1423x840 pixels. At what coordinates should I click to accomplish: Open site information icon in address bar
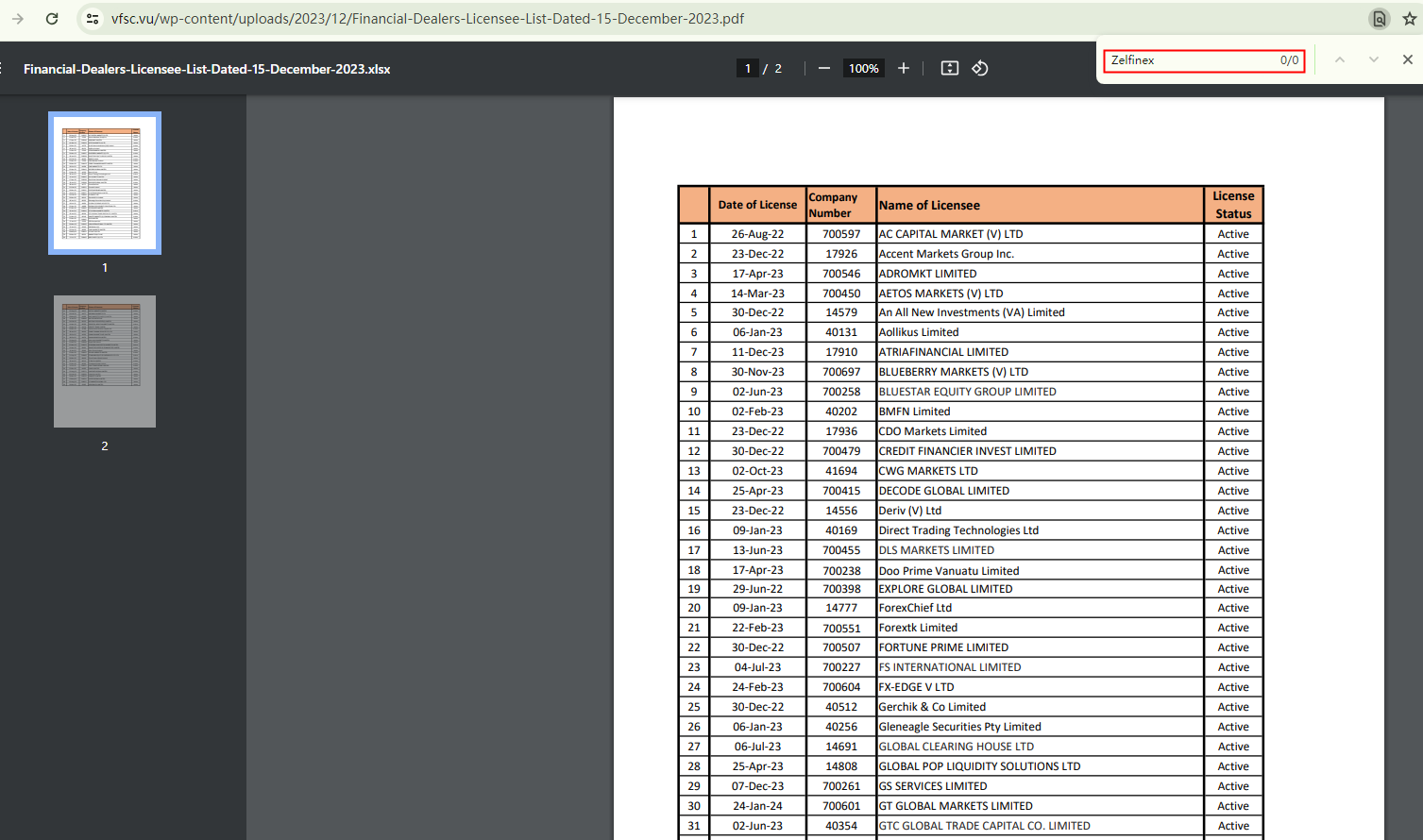point(93,19)
